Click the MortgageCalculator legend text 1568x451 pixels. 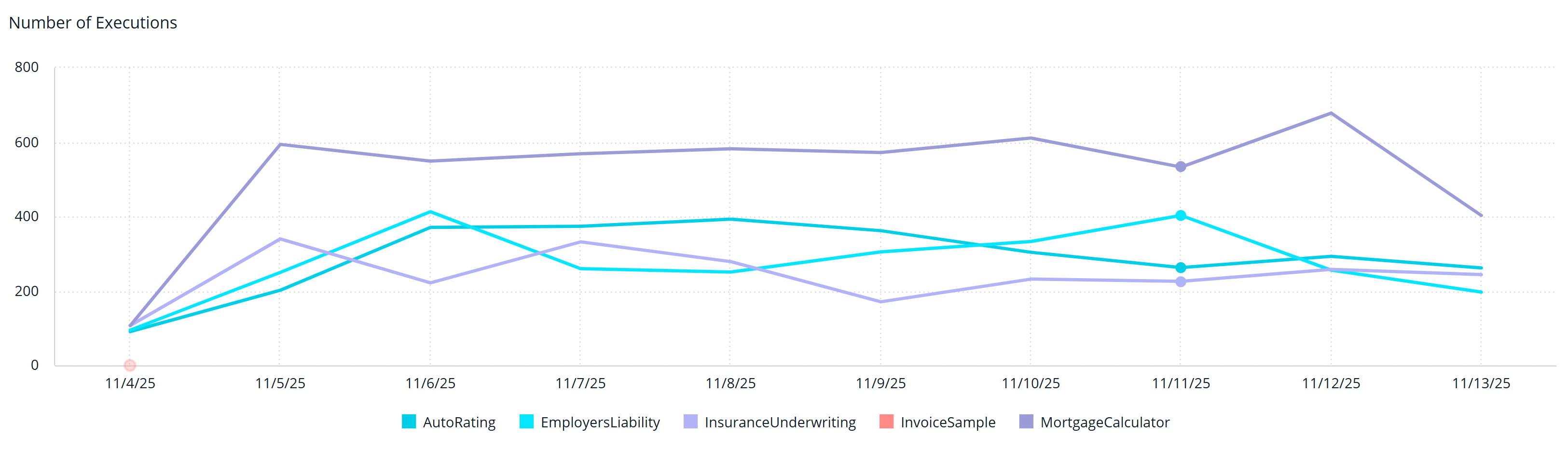(1105, 423)
